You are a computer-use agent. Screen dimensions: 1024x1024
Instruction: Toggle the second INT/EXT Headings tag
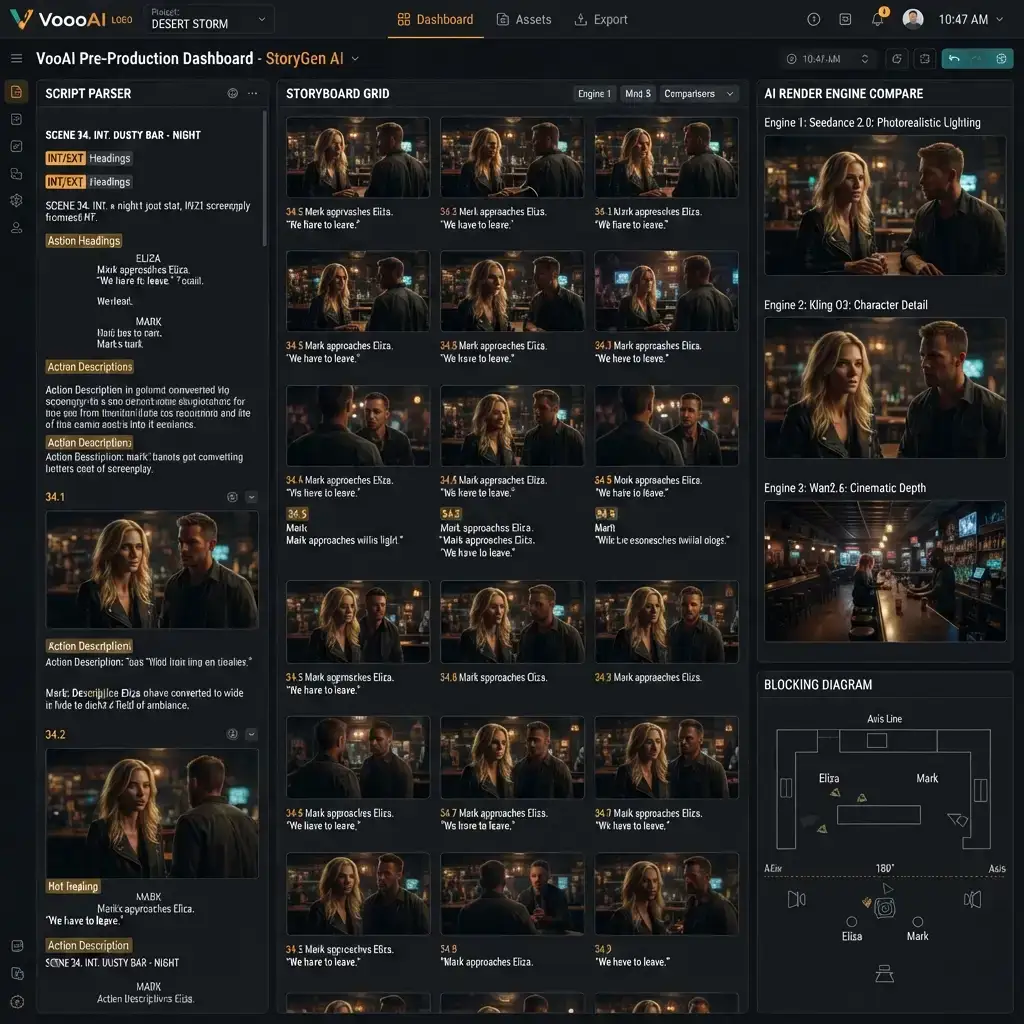pyautogui.click(x=88, y=182)
